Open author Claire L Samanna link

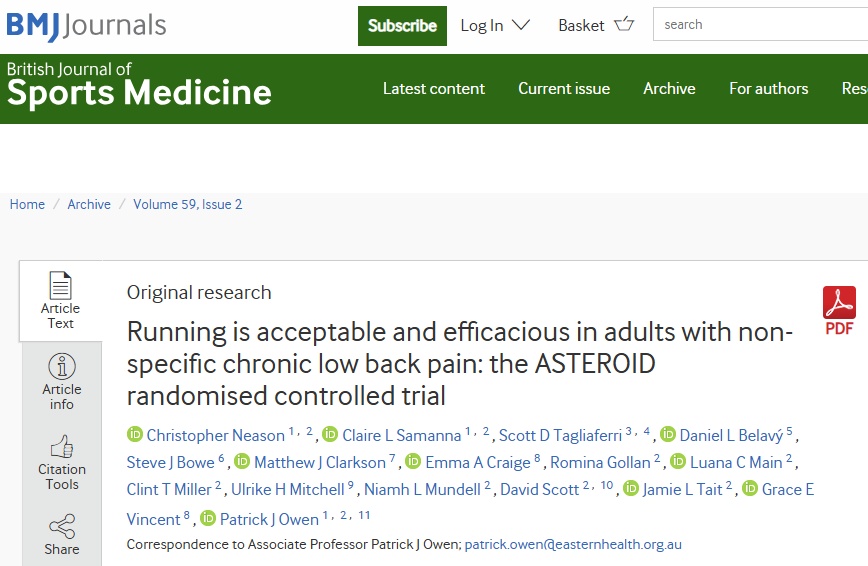click(401, 435)
